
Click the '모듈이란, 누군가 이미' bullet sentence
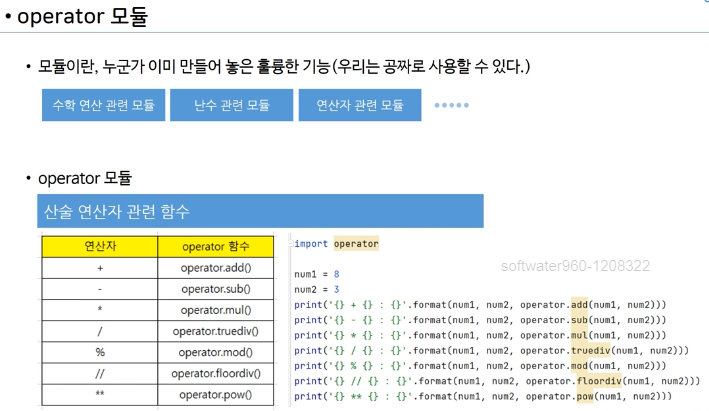coord(284,66)
